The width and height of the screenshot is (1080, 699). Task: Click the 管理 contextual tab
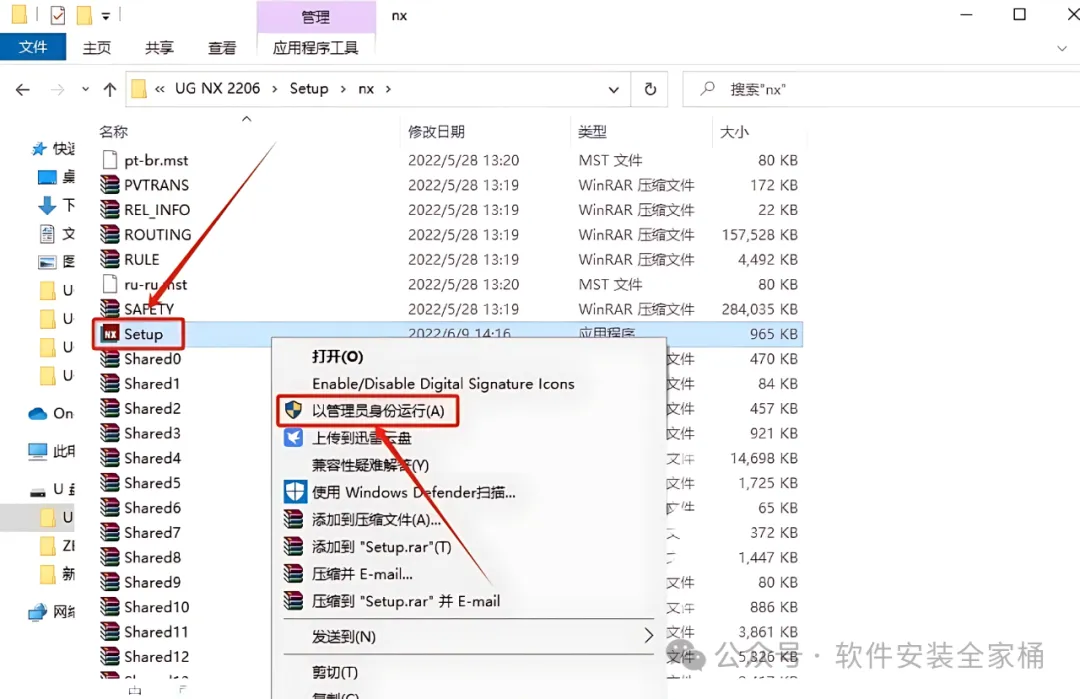click(x=316, y=17)
